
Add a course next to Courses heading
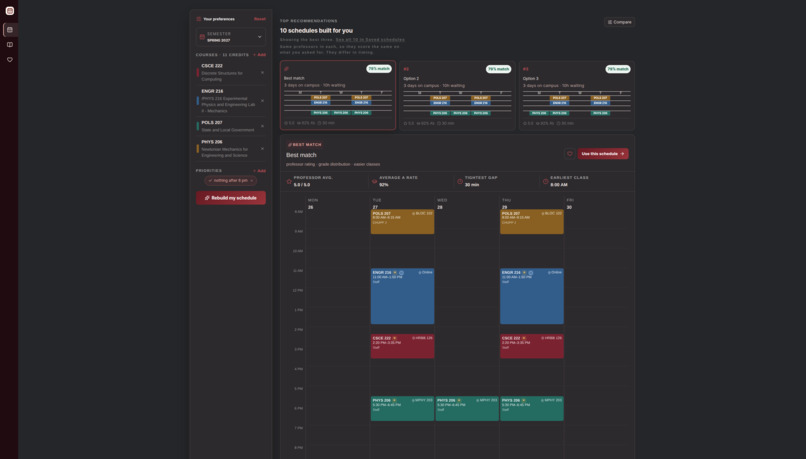260,54
